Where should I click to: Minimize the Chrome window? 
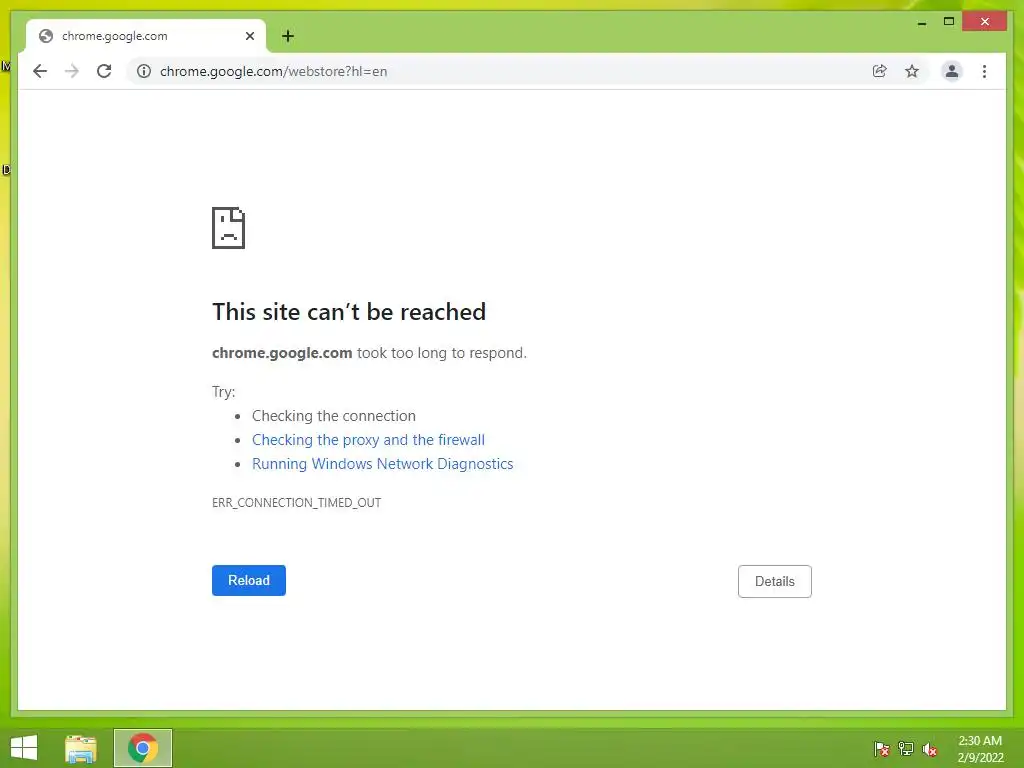tap(921, 22)
